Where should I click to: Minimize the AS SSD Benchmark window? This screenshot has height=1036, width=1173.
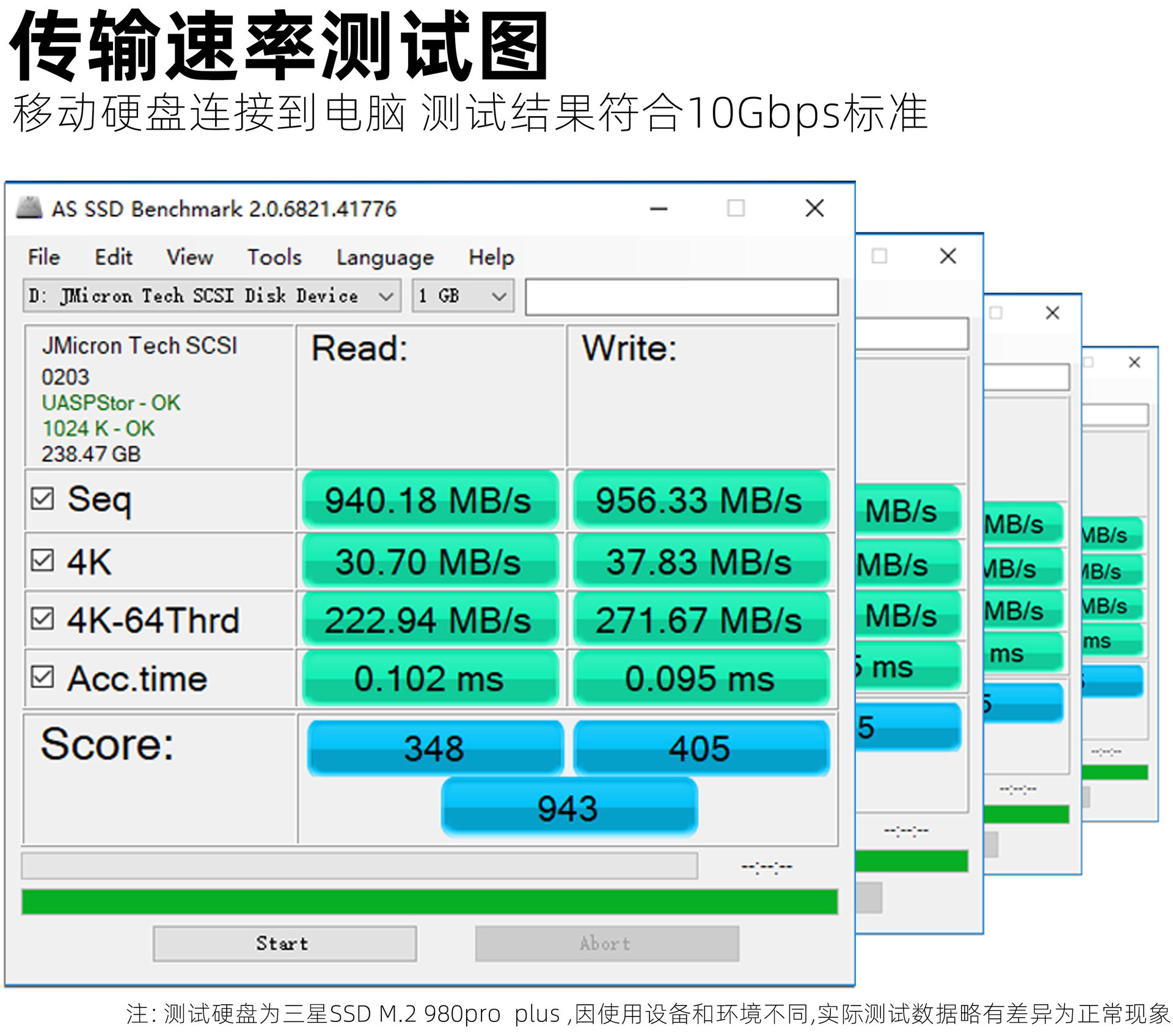(x=658, y=209)
